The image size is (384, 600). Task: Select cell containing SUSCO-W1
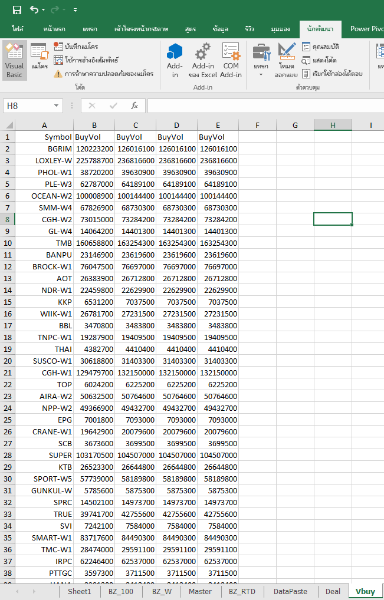pyautogui.click(x=44, y=361)
